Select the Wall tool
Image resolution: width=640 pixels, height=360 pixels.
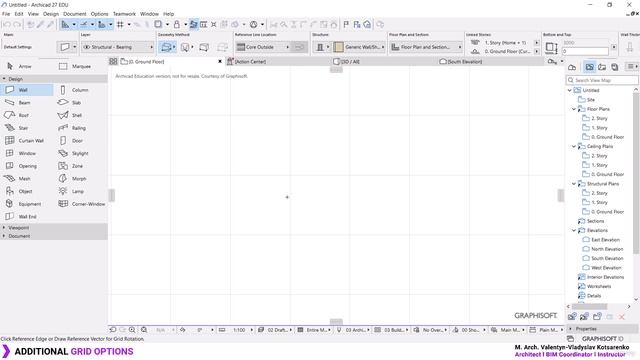[27, 90]
